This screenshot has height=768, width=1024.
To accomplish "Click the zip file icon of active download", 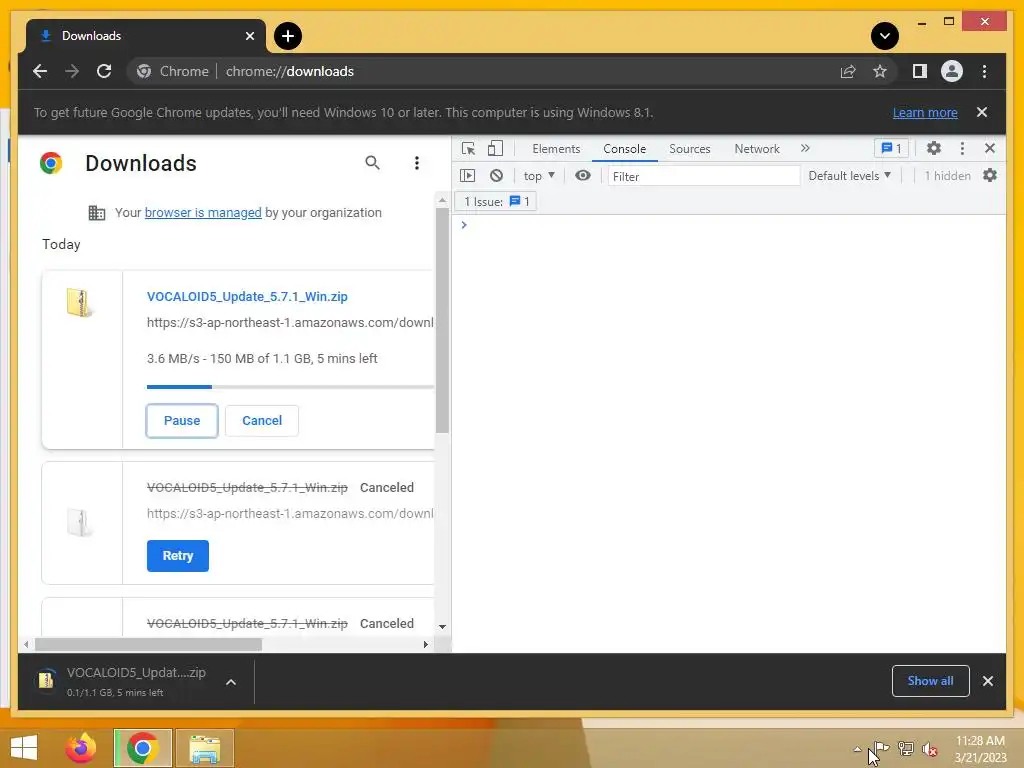I will click(x=79, y=303).
